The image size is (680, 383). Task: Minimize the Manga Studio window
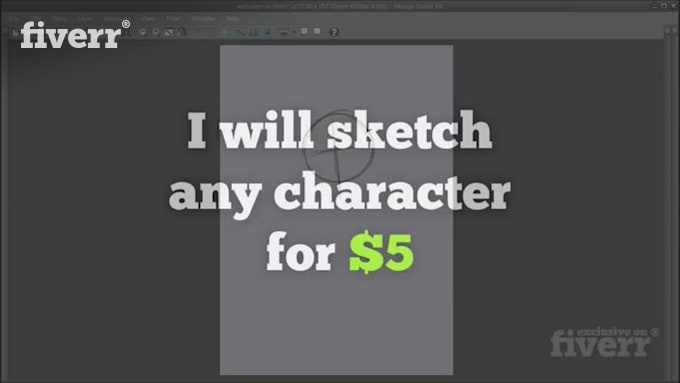[x=655, y=6]
